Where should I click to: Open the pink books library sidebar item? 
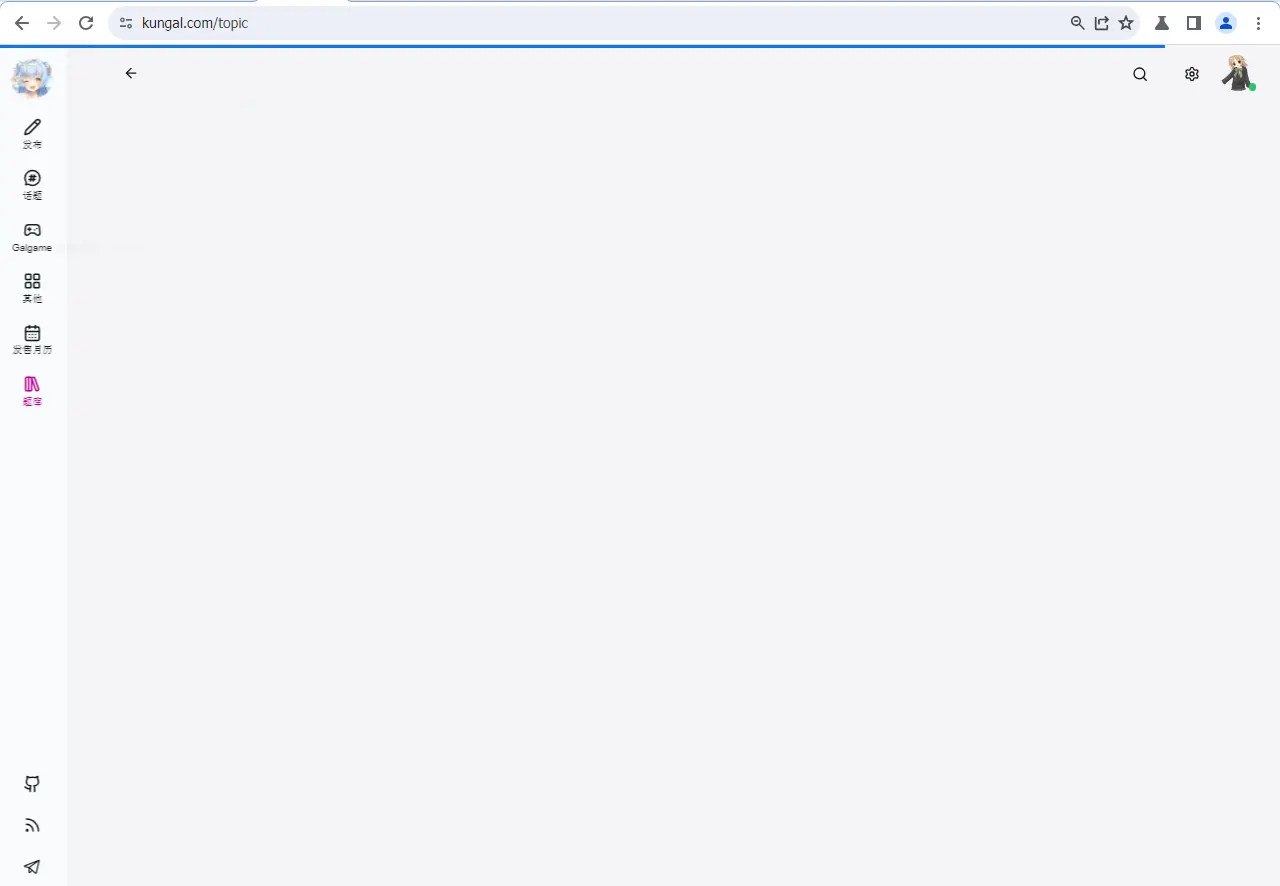click(x=32, y=391)
